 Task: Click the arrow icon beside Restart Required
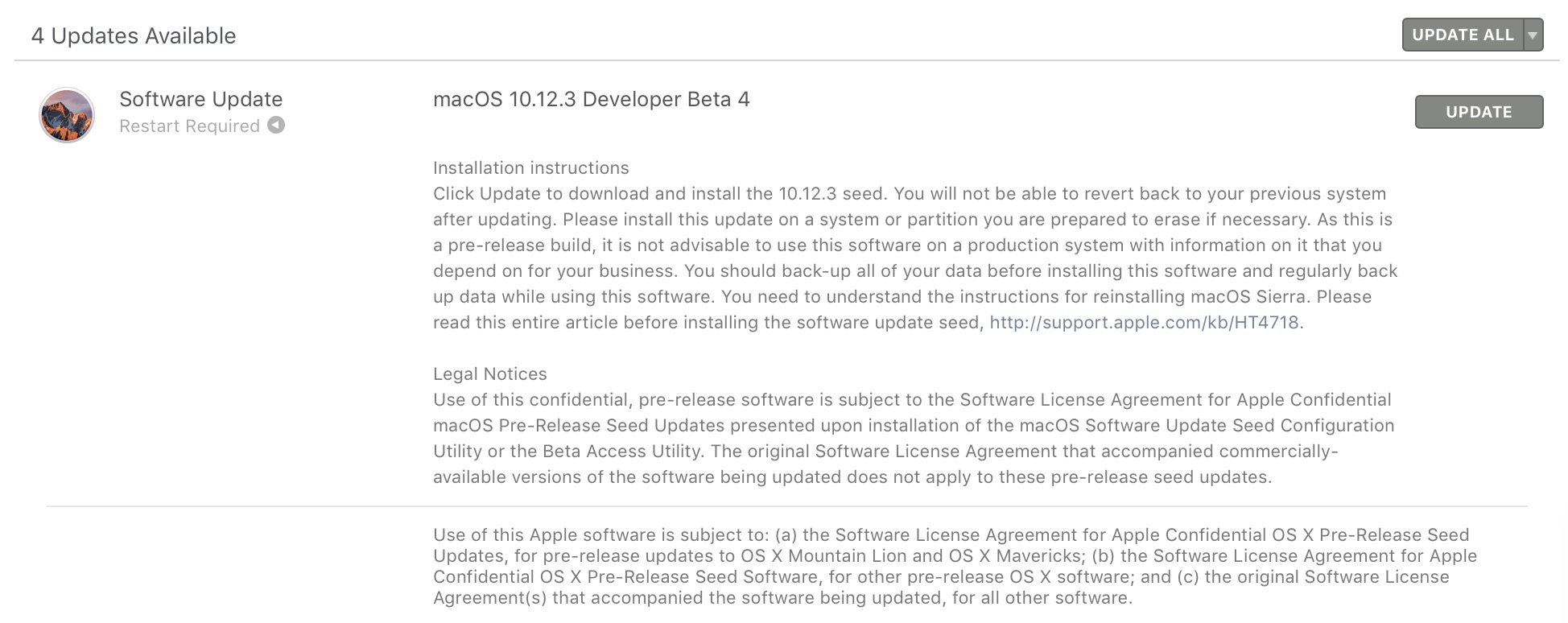(276, 126)
